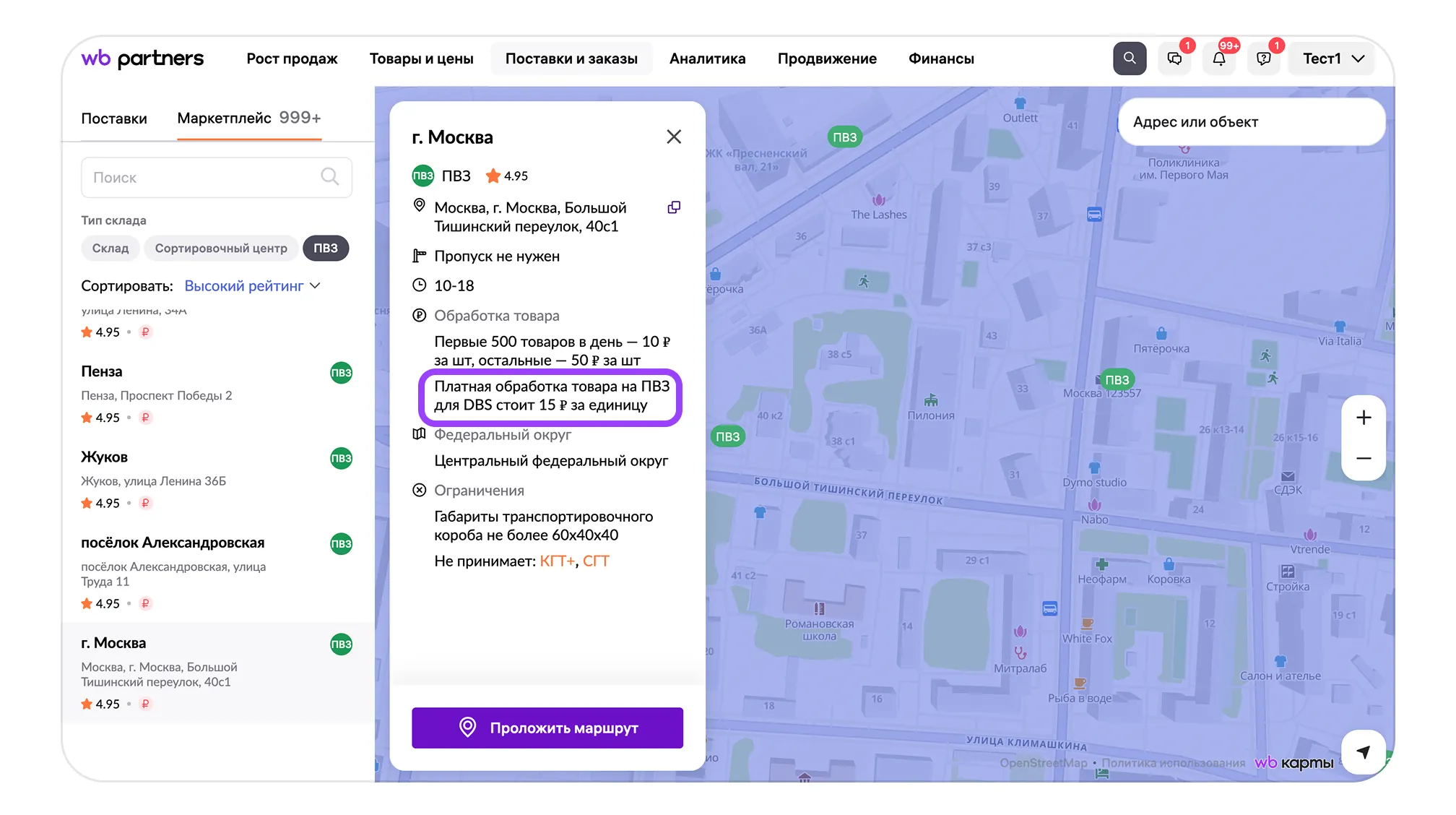Open the help question icon
Screen dimensions: 1456x815
click(x=1263, y=59)
